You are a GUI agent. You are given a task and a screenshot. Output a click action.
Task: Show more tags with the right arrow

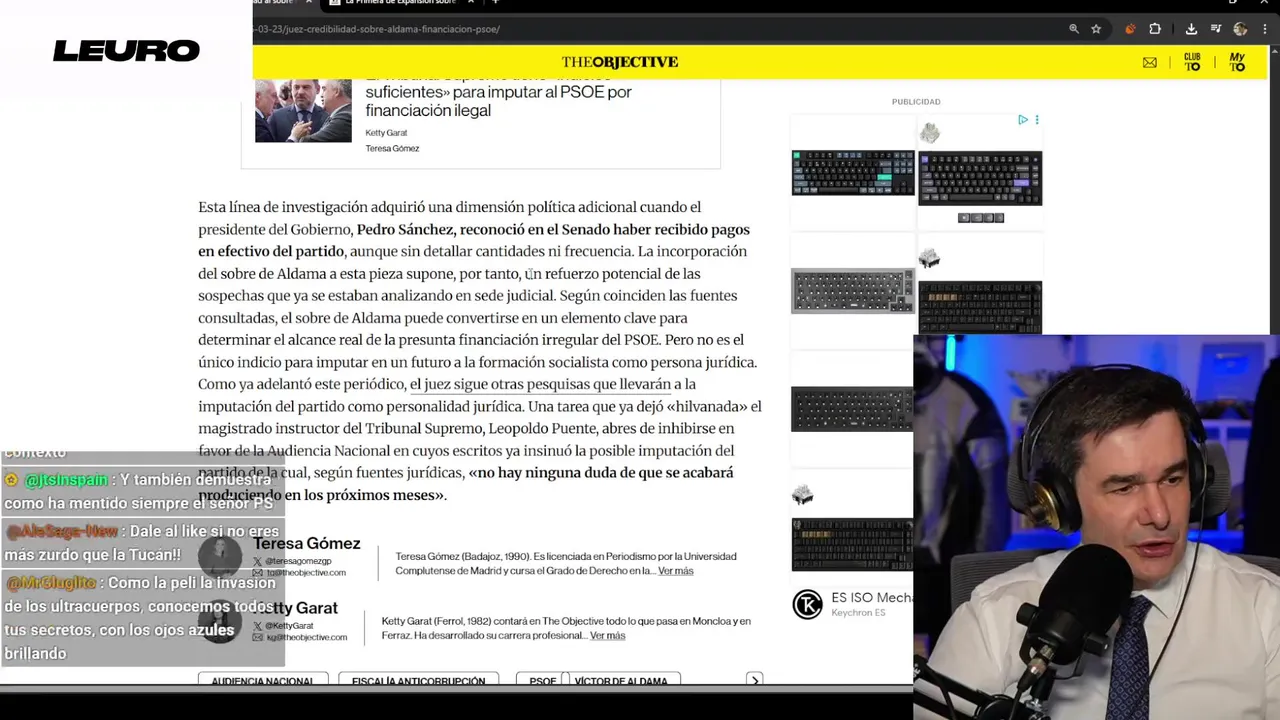[x=755, y=680]
